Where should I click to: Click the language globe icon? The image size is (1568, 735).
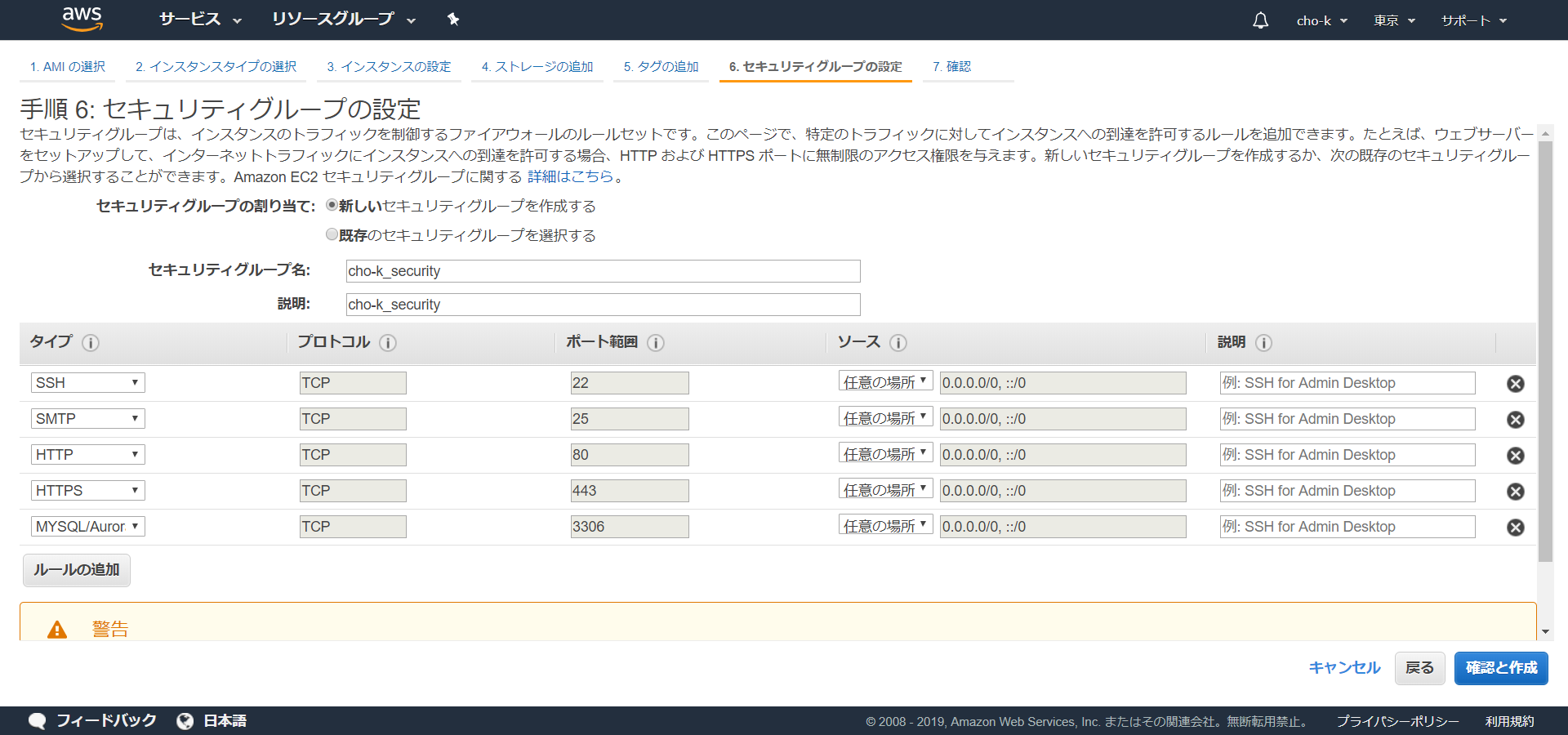coord(185,721)
